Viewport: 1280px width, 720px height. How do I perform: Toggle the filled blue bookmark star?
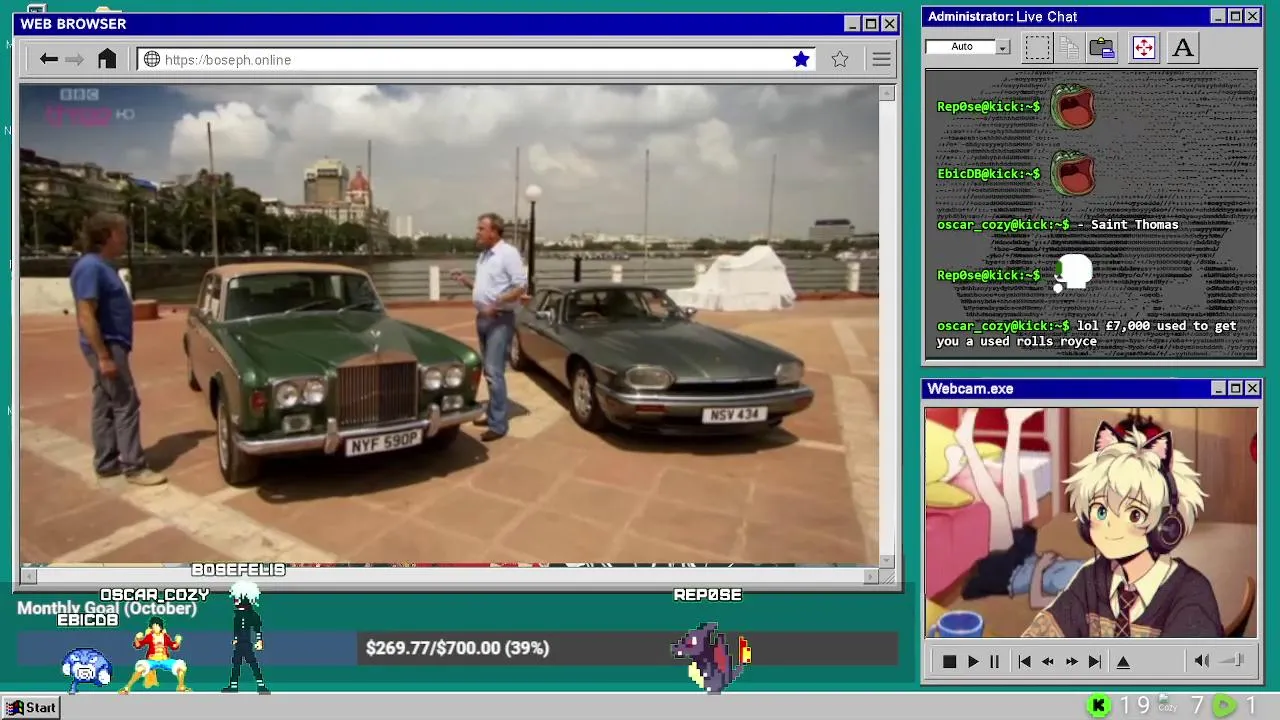(x=801, y=59)
